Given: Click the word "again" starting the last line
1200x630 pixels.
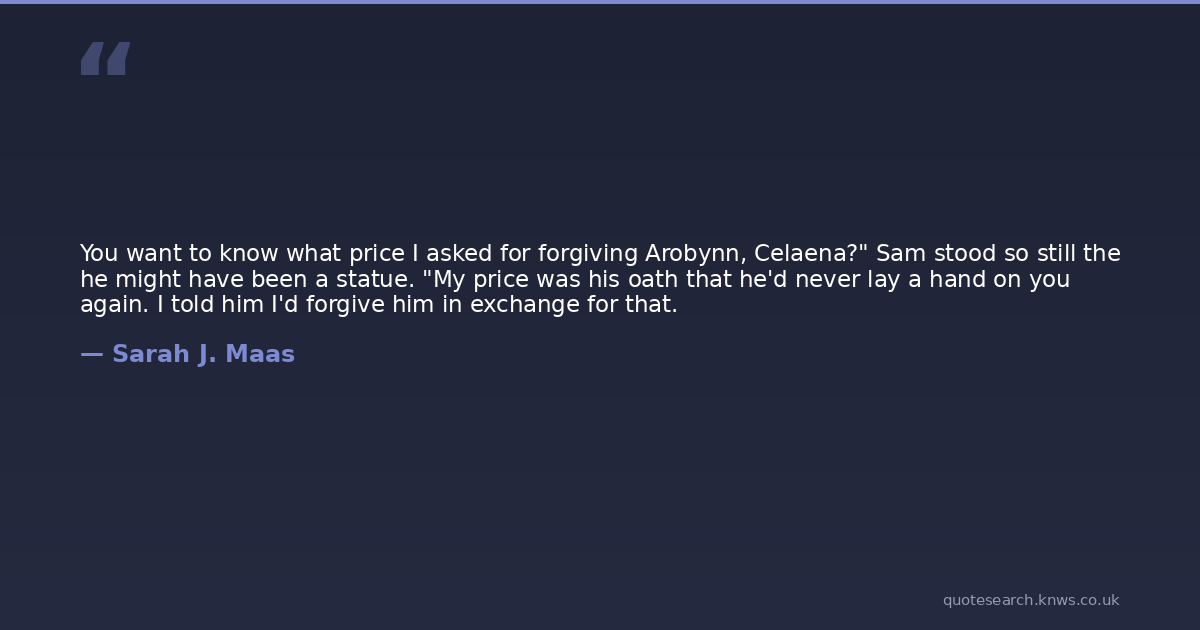Looking at the screenshot, I should pos(111,305).
